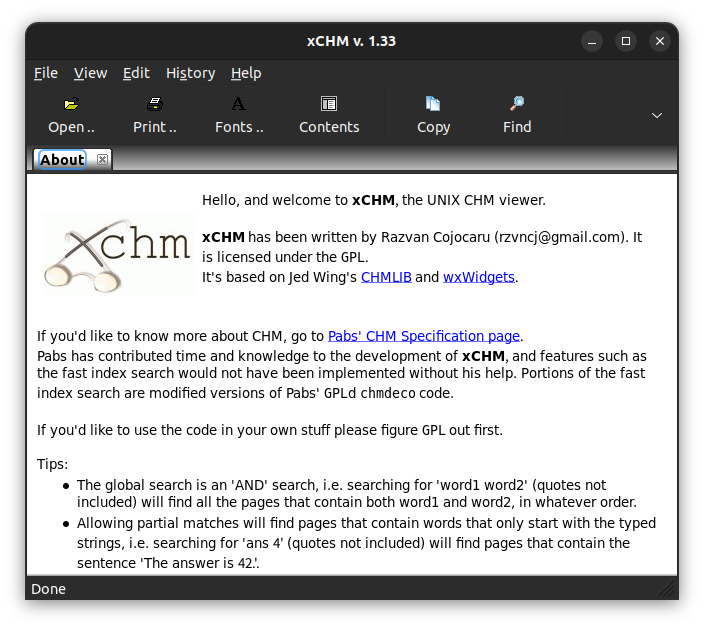Click the xCHM glasses logo image
This screenshot has height=628, width=704.
click(x=118, y=255)
